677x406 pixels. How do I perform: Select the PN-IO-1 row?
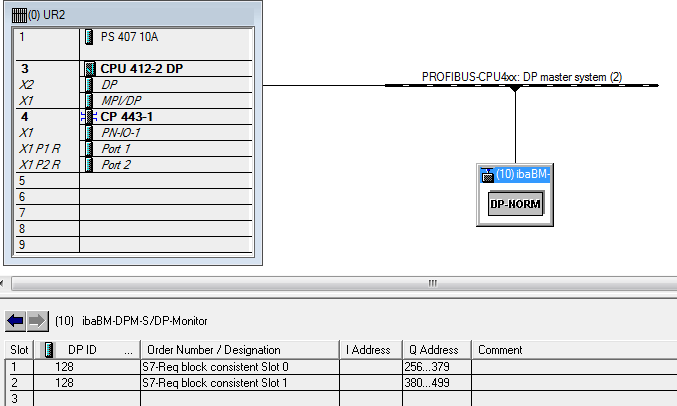click(x=133, y=133)
